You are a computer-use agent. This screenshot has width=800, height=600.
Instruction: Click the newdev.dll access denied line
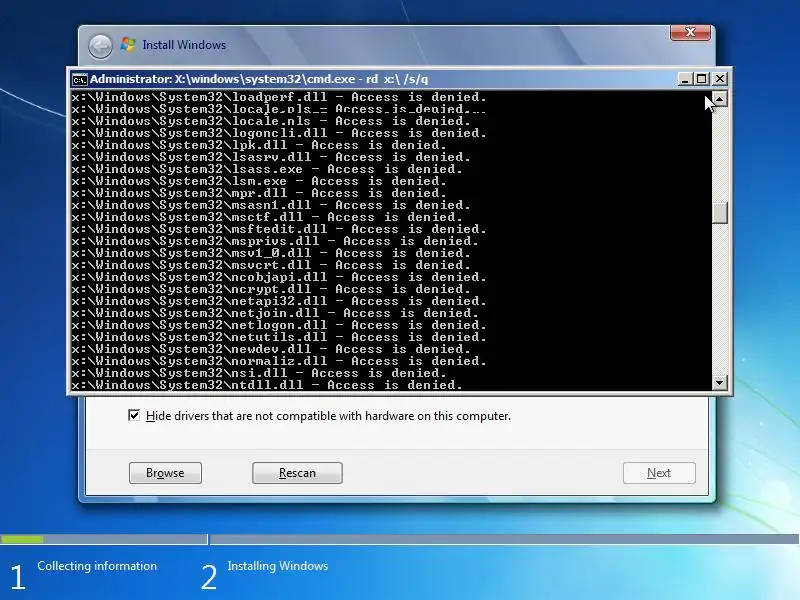(x=271, y=349)
